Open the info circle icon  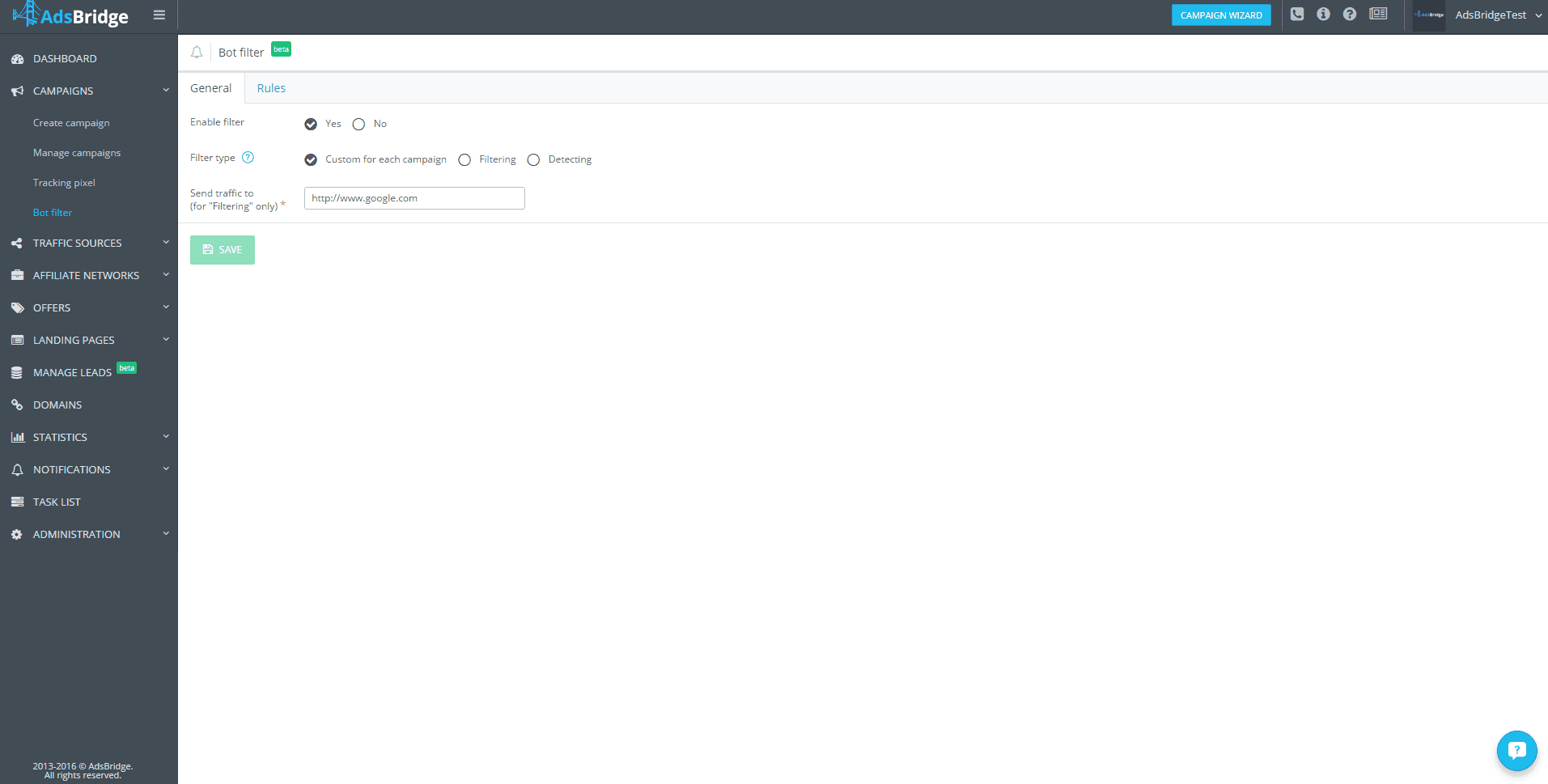1323,14
